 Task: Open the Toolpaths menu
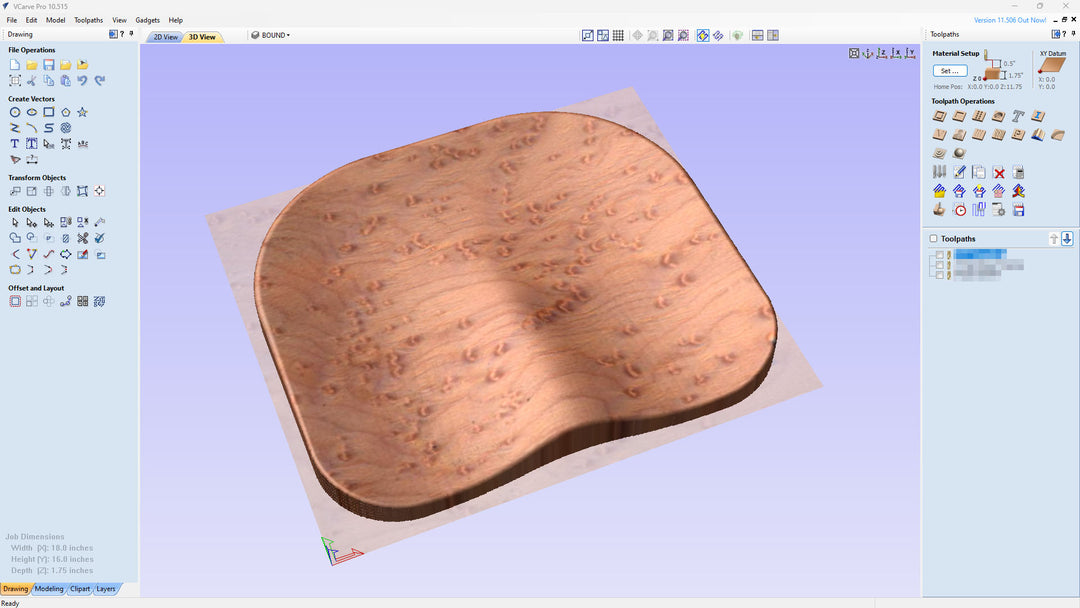(88, 20)
